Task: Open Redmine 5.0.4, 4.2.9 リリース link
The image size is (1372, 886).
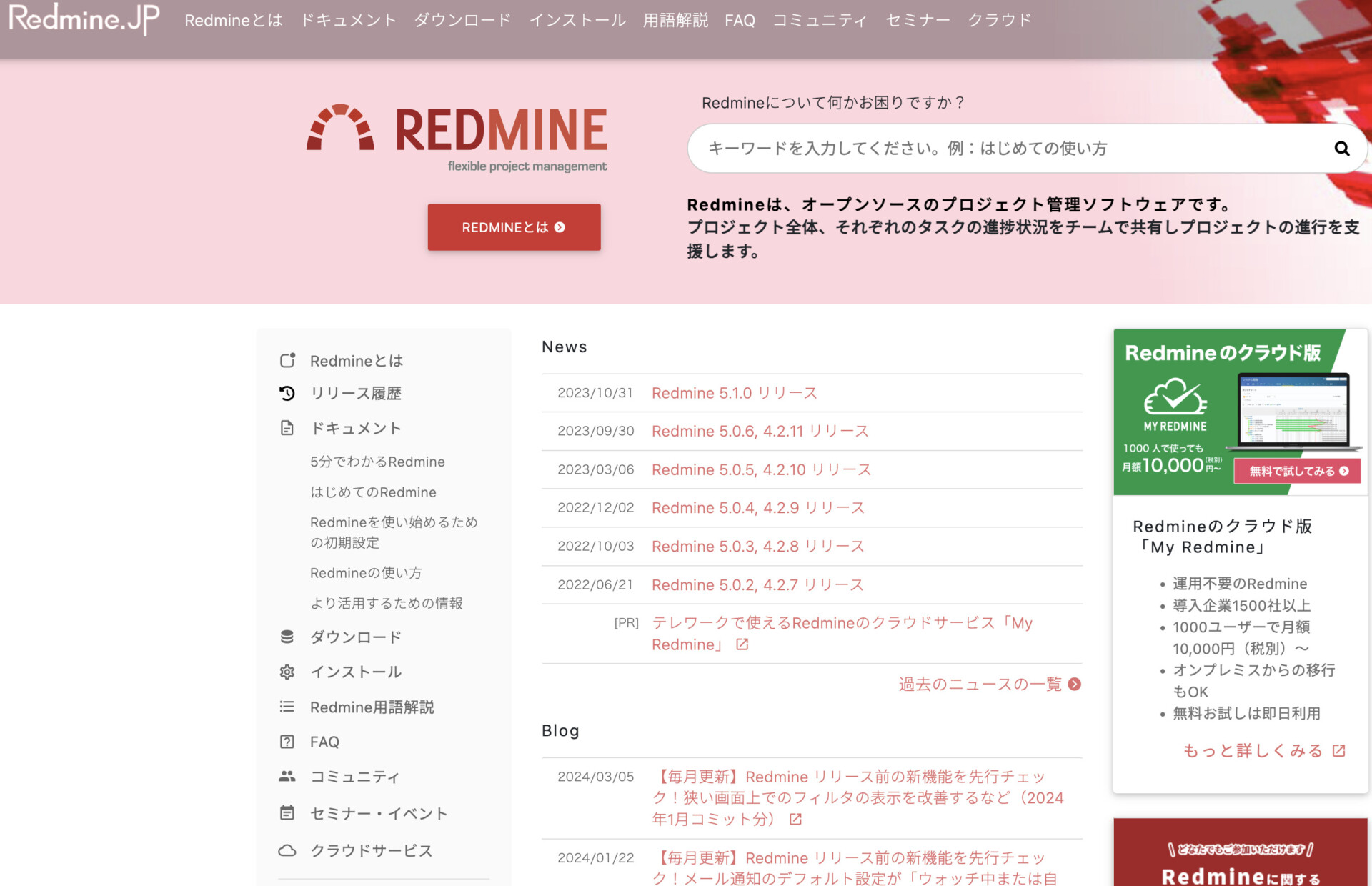Action: 758,507
